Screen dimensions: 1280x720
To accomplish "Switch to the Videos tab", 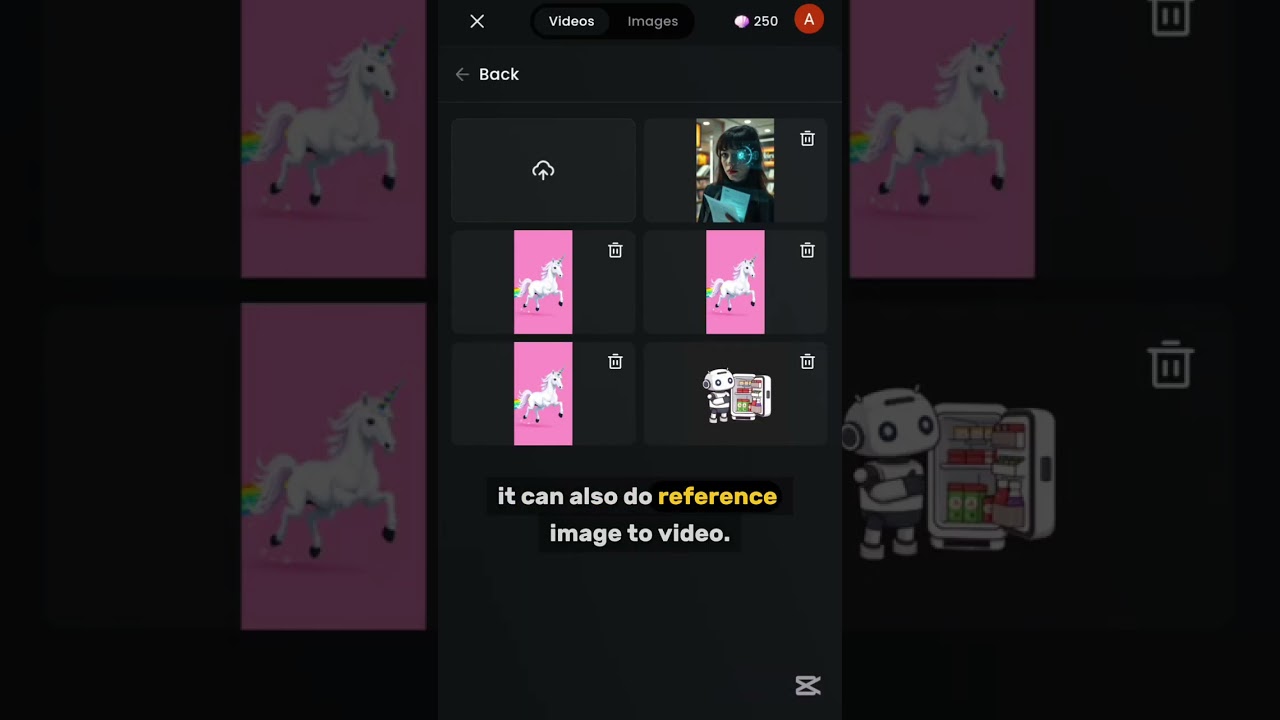I will [571, 21].
